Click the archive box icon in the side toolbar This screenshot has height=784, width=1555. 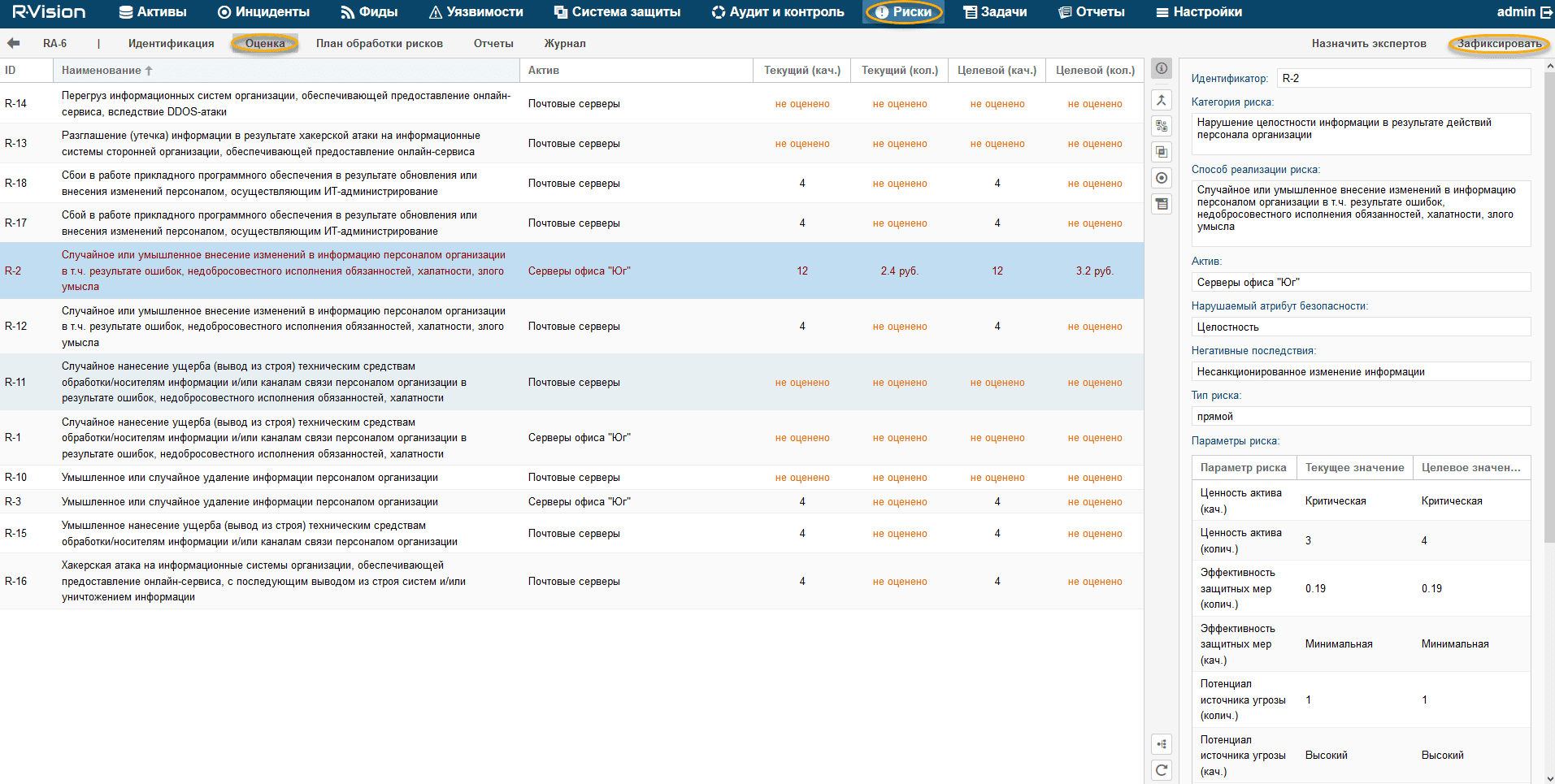pyautogui.click(x=1162, y=204)
